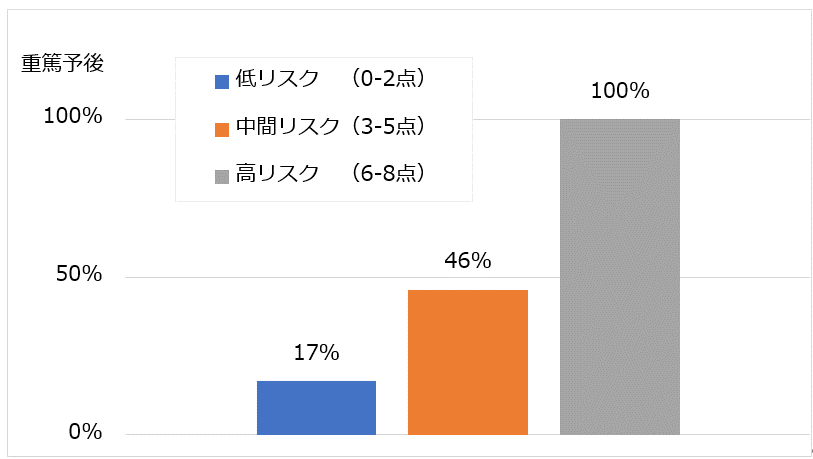Screen dimensions: 813x459
Task: Click the blue low-risk bar
Action: pyautogui.click(x=316, y=408)
